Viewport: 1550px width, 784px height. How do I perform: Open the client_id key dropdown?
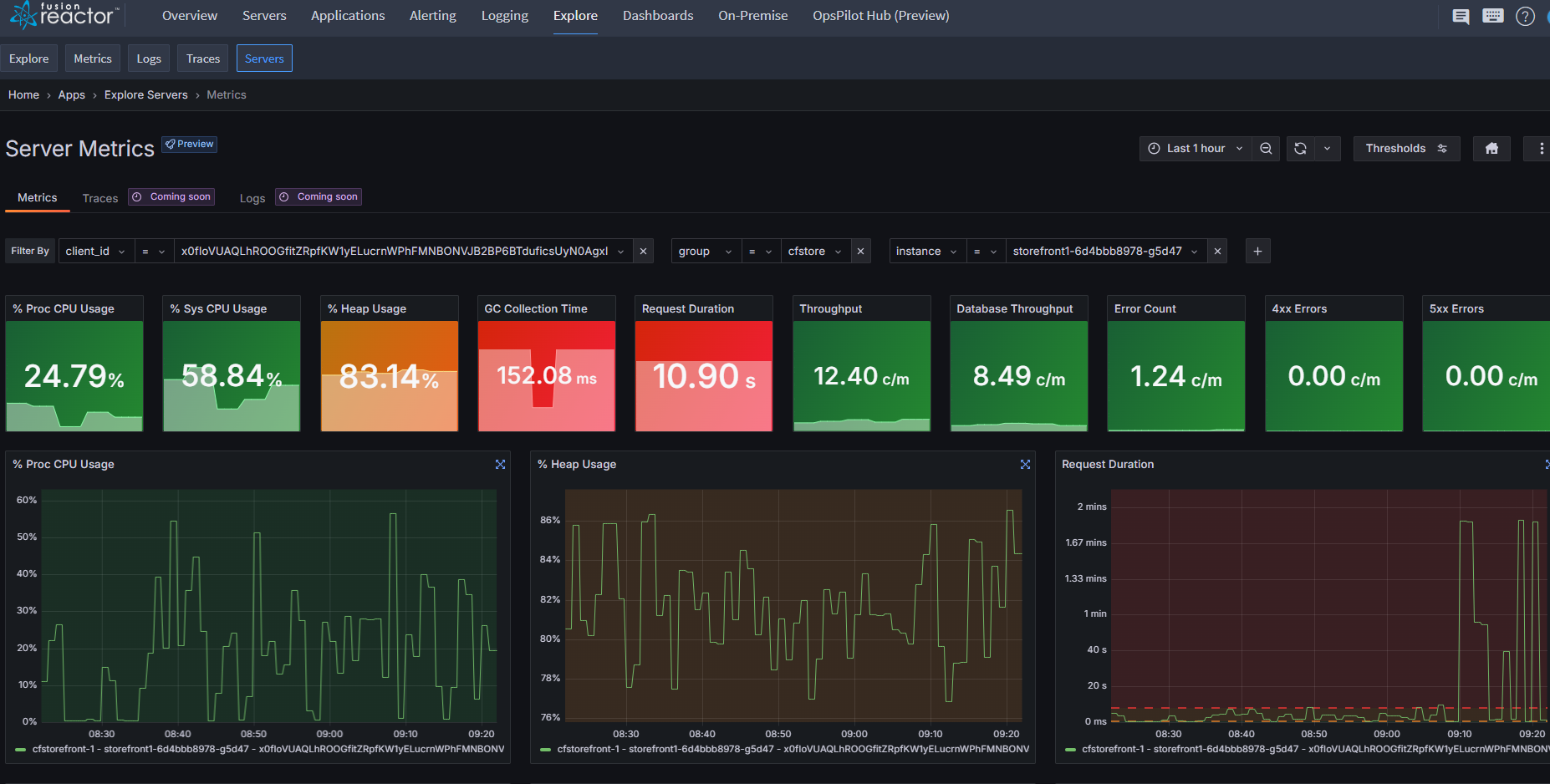pos(96,252)
